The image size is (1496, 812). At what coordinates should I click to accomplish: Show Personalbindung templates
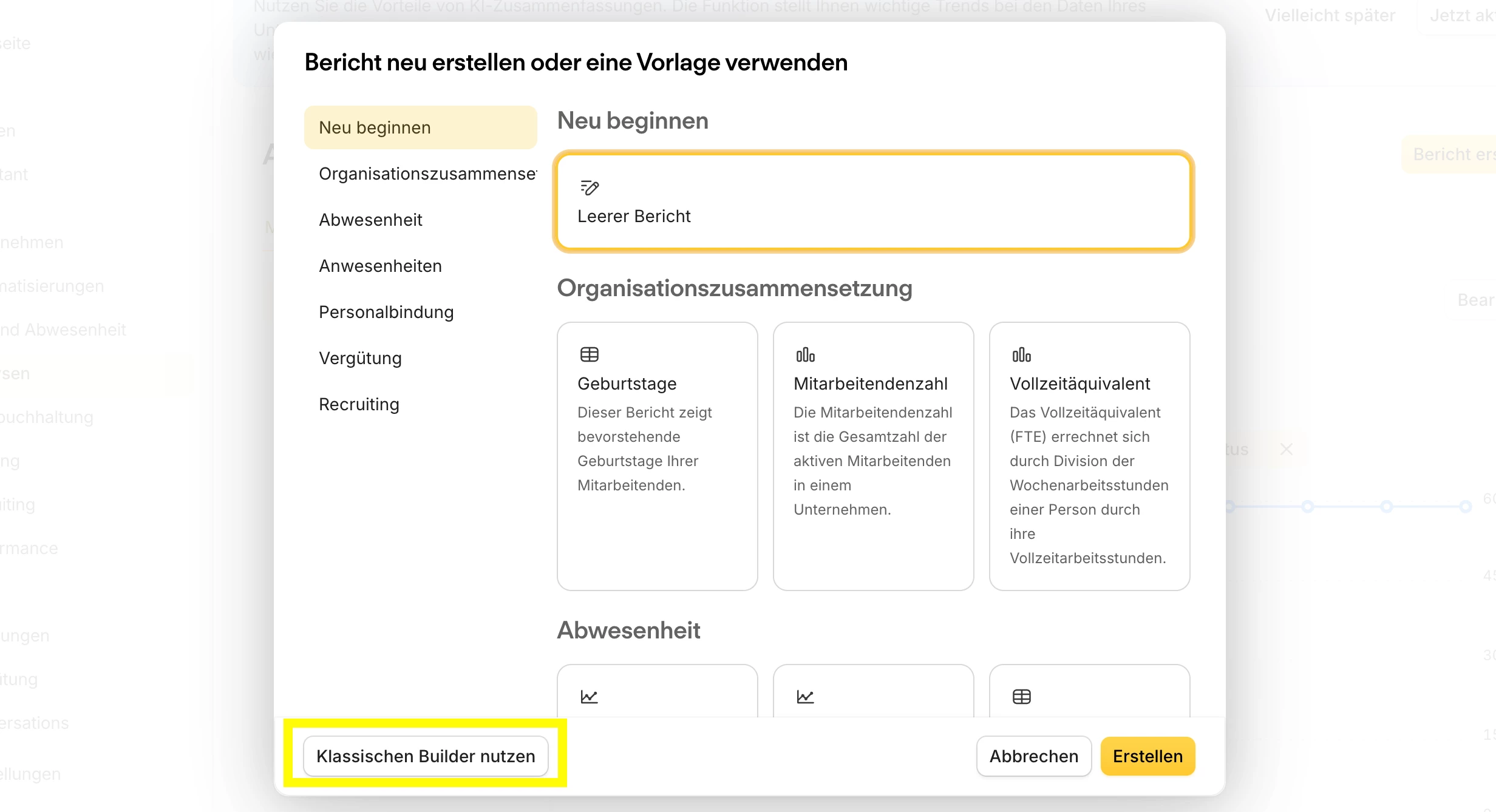point(386,312)
